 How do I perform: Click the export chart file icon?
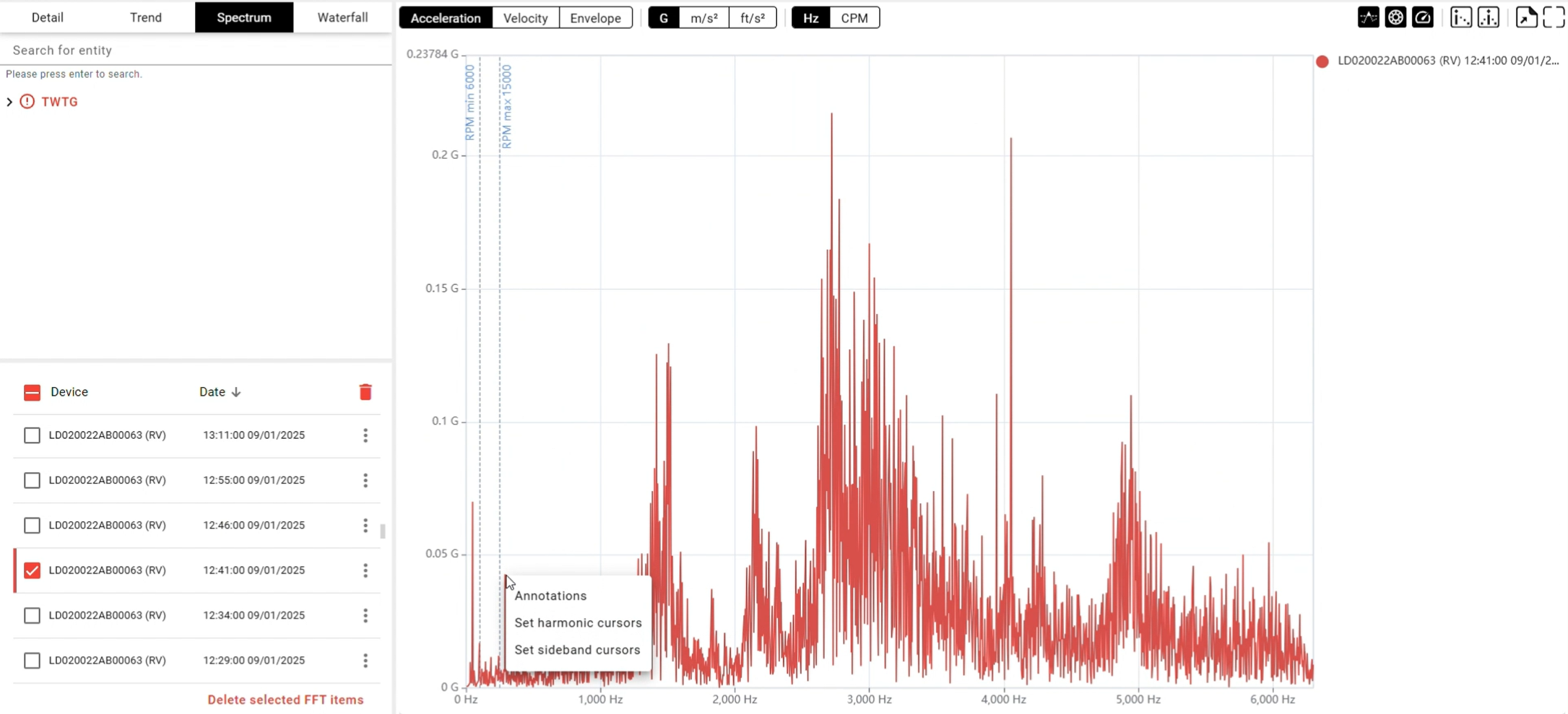[x=1526, y=17]
